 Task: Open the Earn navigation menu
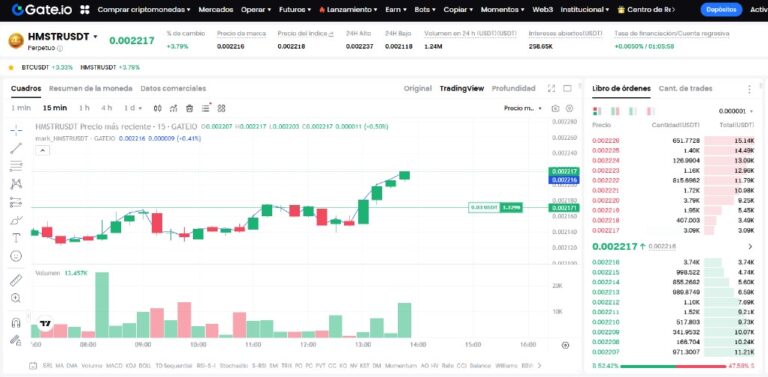click(396, 9)
